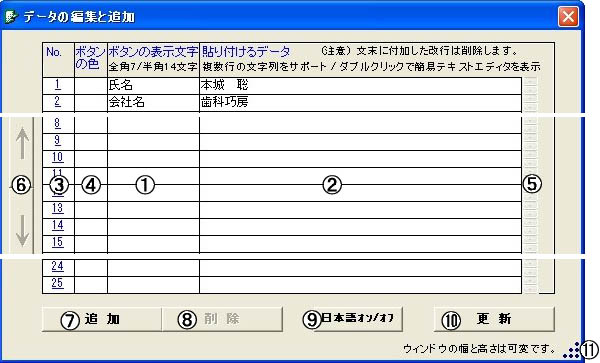This screenshot has width=600, height=363.
Task: Click the button color cell of row 2
Action: [91, 103]
